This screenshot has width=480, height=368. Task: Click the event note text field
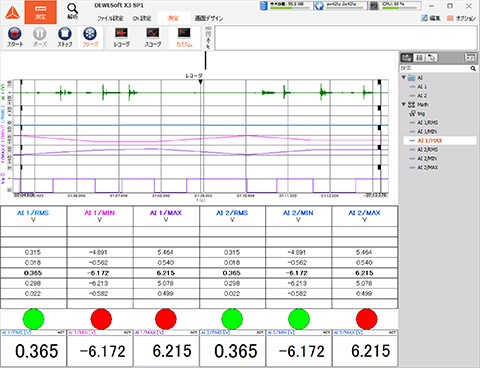click(346, 38)
